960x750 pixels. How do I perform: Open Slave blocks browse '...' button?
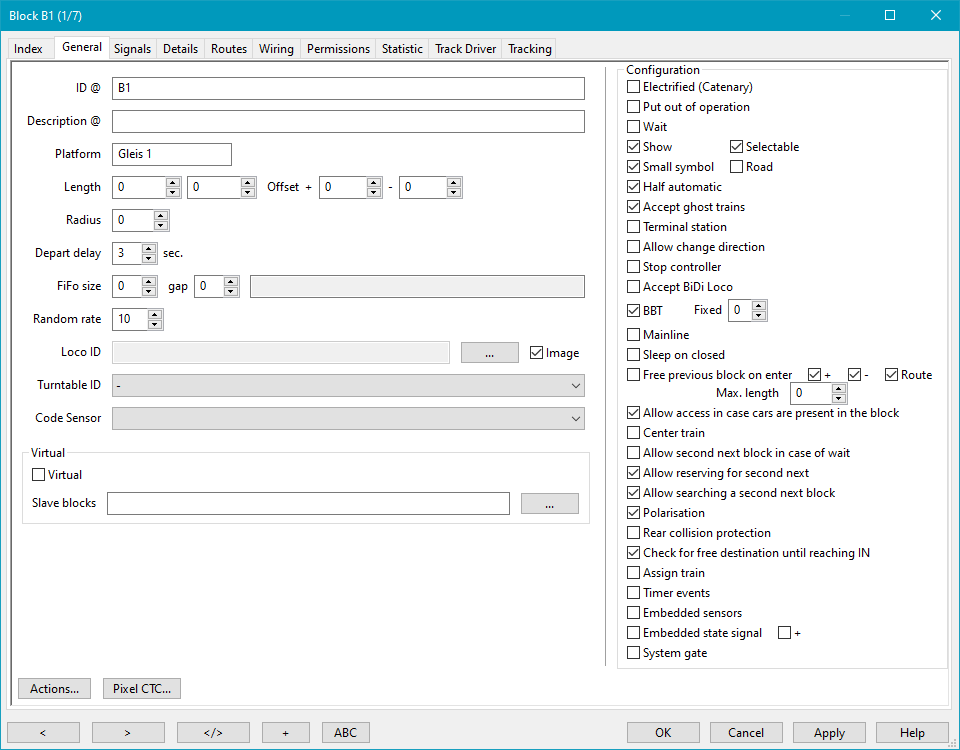pos(549,504)
